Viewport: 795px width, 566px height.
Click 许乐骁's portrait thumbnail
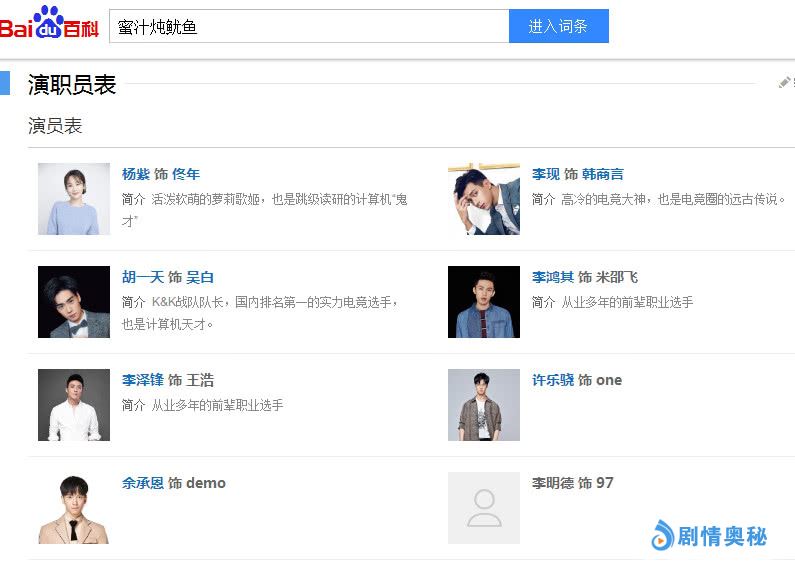[x=484, y=405]
